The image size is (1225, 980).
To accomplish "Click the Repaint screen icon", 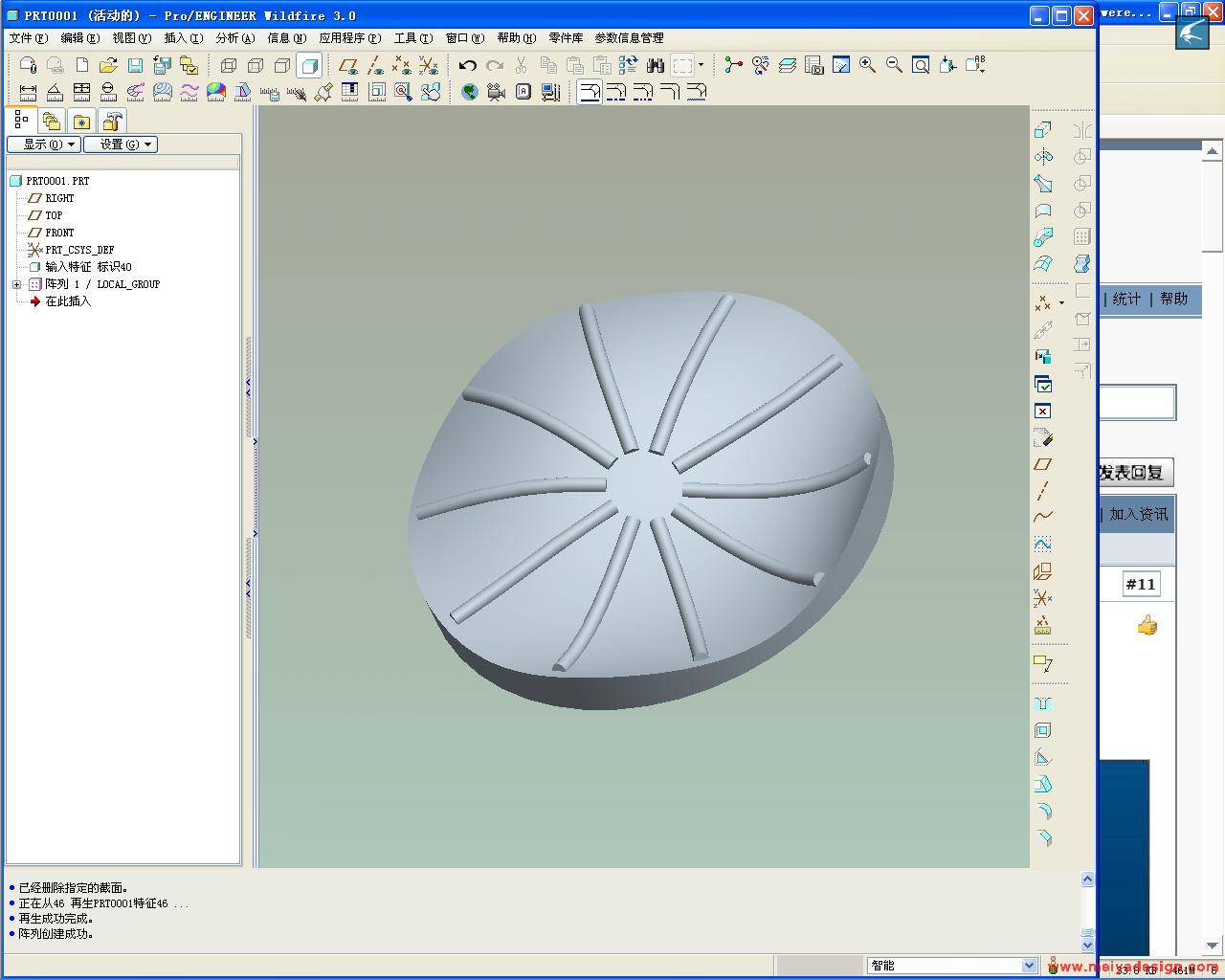I will pos(840,65).
